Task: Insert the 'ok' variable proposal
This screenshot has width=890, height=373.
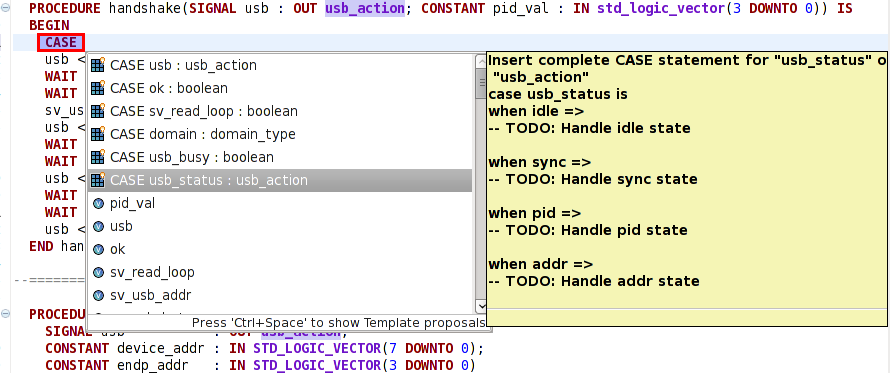Action: coord(280,249)
